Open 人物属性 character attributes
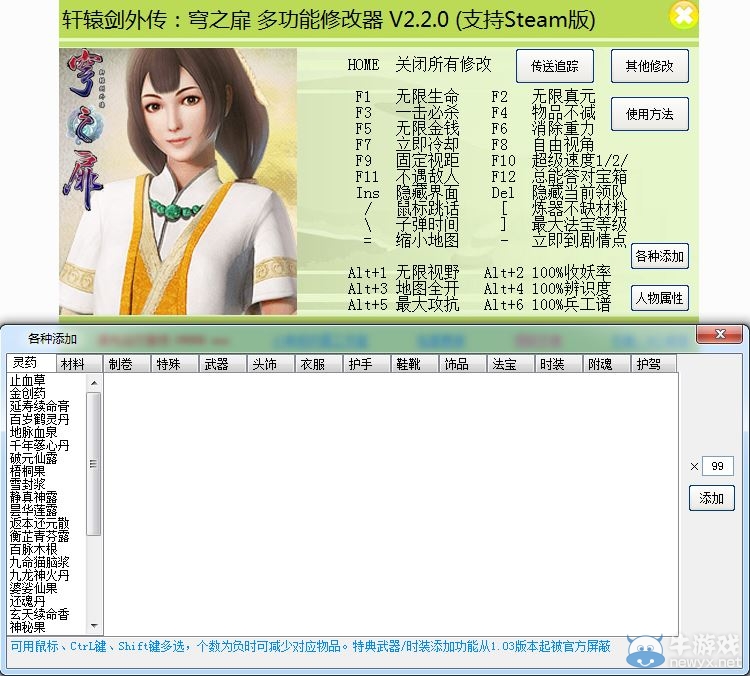This screenshot has width=750, height=676. (x=660, y=298)
